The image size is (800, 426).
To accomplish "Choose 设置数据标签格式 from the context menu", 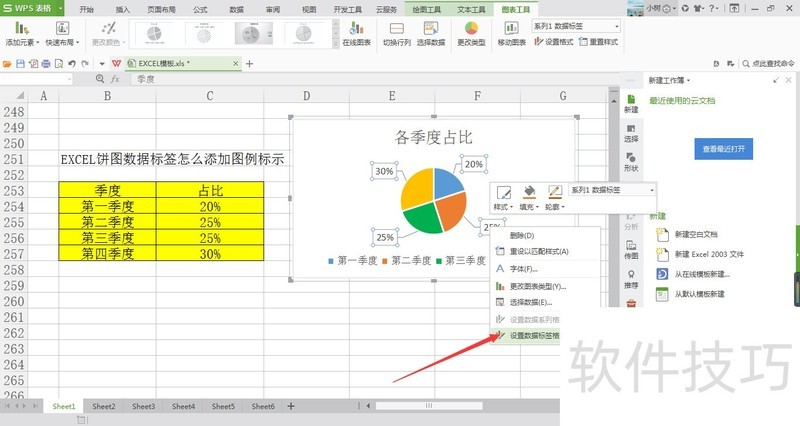I will click(x=526, y=335).
